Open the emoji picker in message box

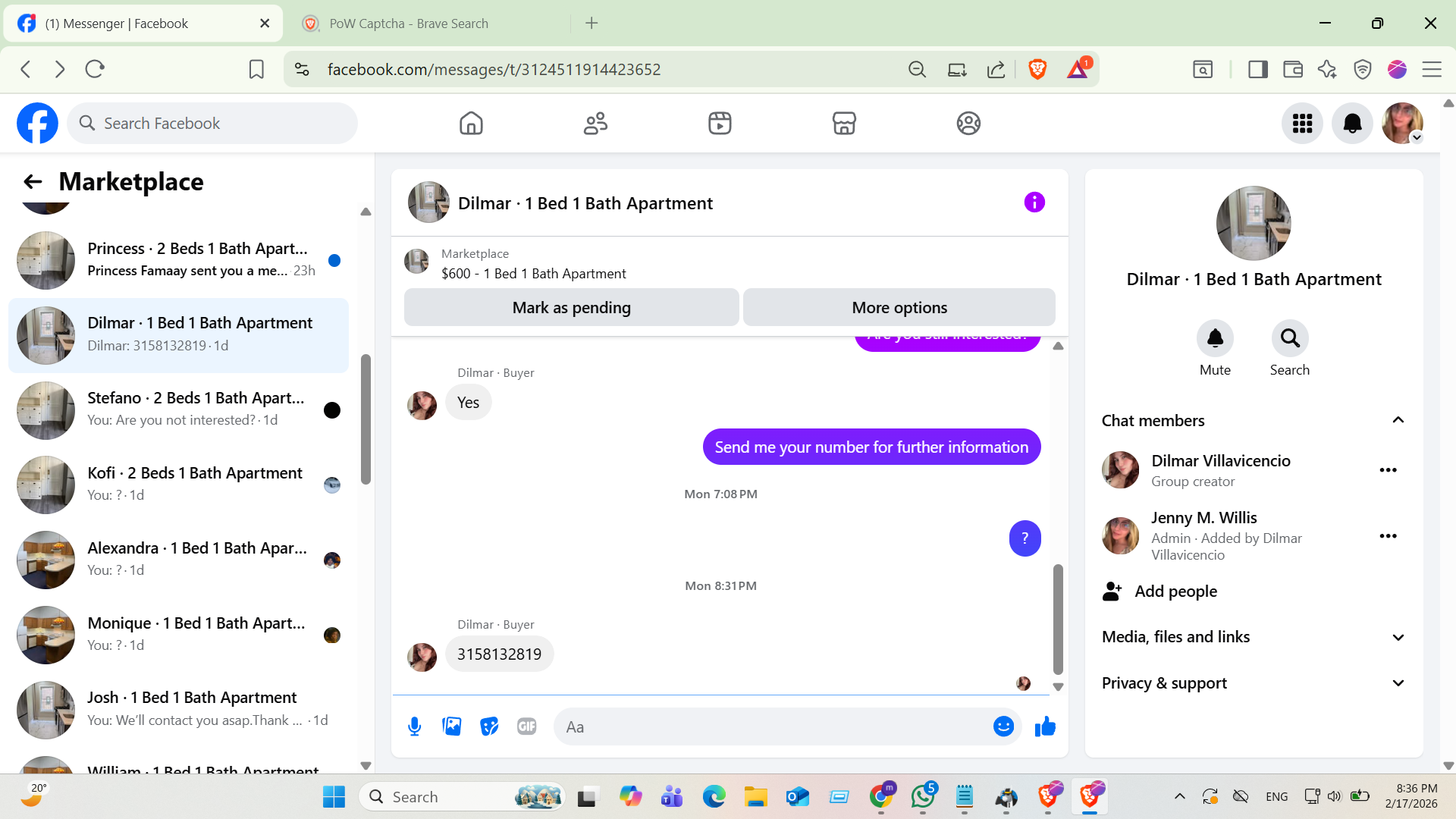click(1003, 726)
